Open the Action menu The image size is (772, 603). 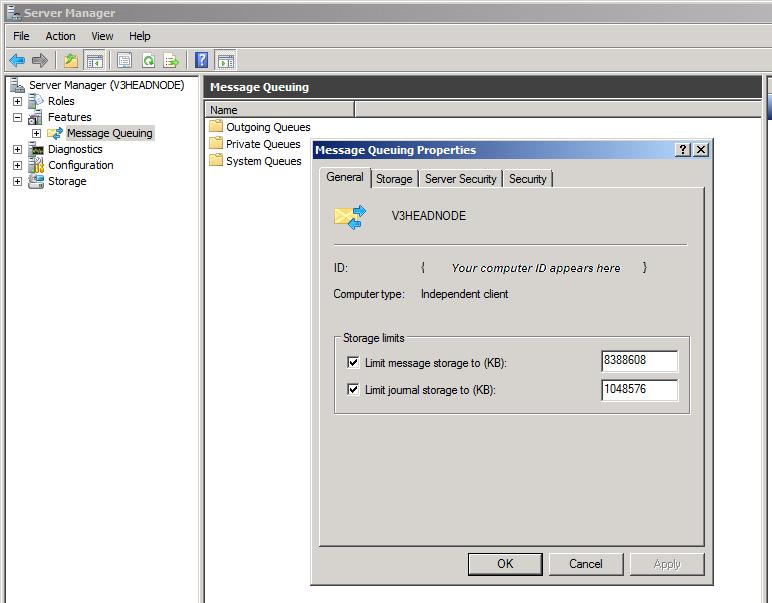tap(60, 36)
